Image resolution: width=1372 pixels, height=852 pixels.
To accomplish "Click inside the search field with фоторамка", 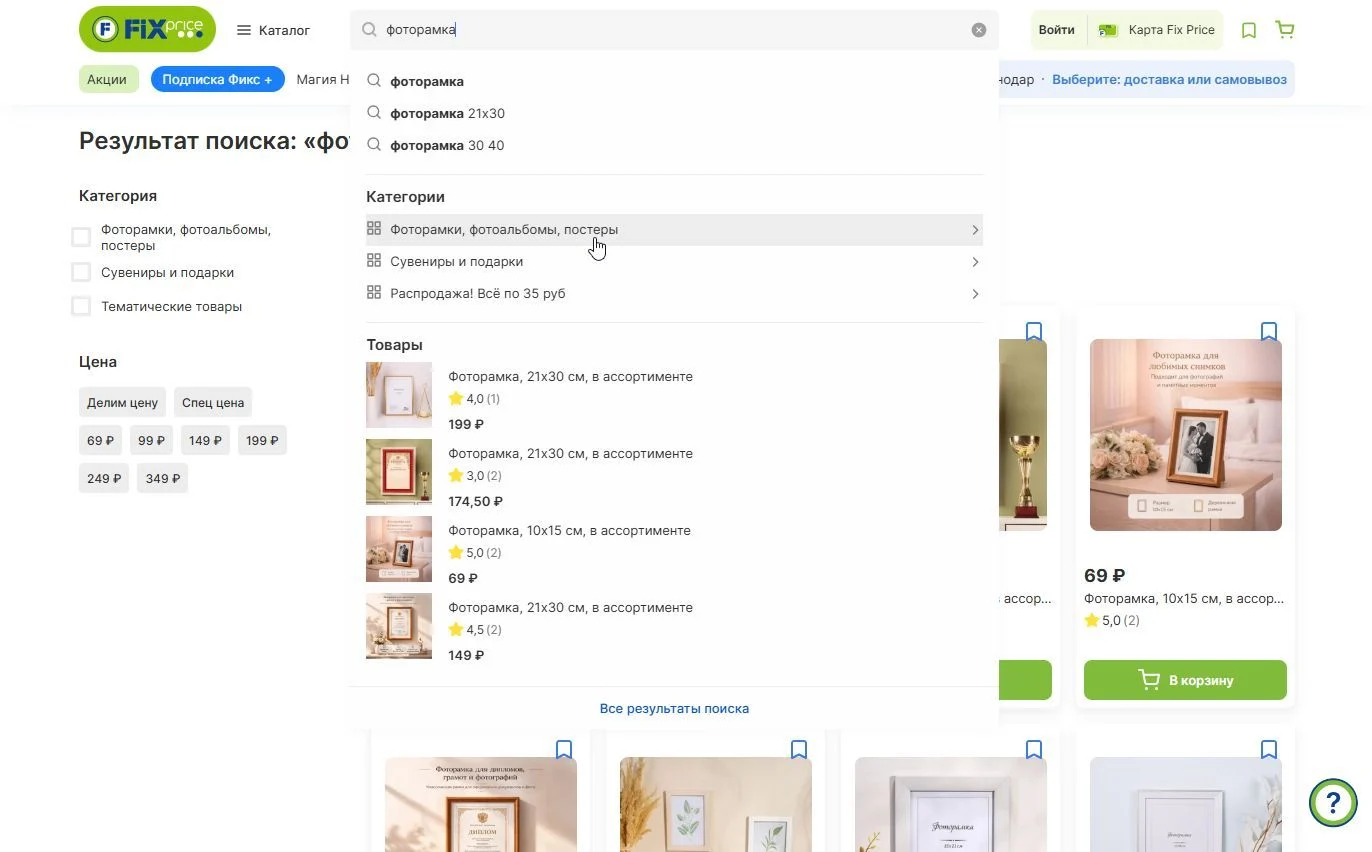I will pos(674,30).
